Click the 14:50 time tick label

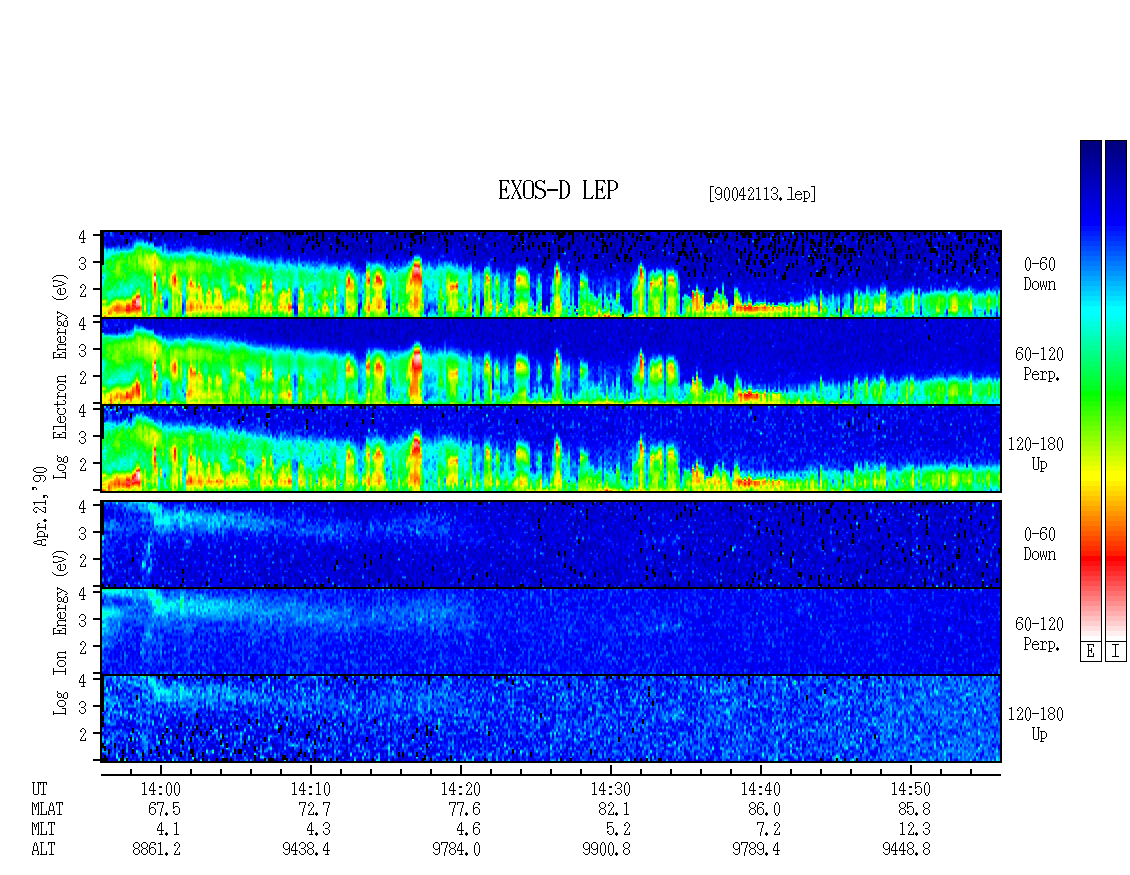[x=910, y=789]
